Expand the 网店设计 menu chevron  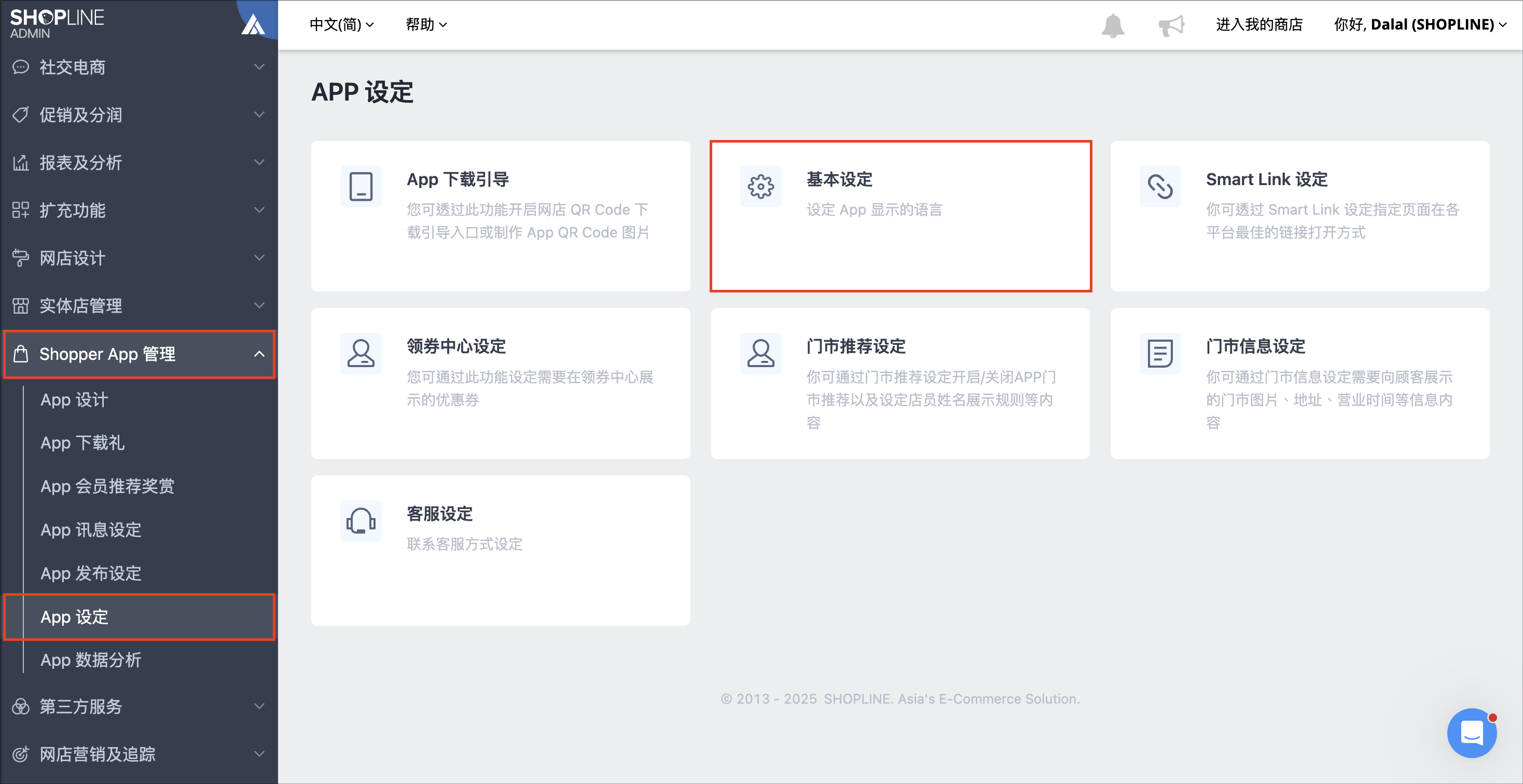coord(259,258)
